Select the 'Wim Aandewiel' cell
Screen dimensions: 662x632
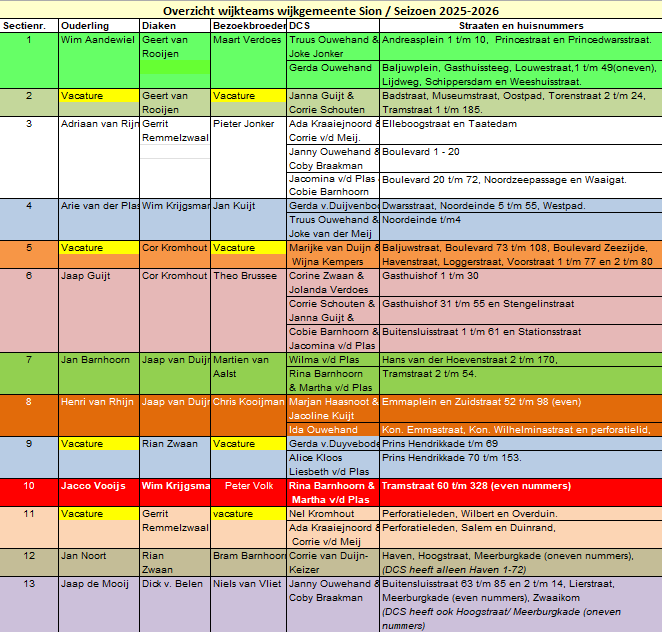[x=97, y=40]
